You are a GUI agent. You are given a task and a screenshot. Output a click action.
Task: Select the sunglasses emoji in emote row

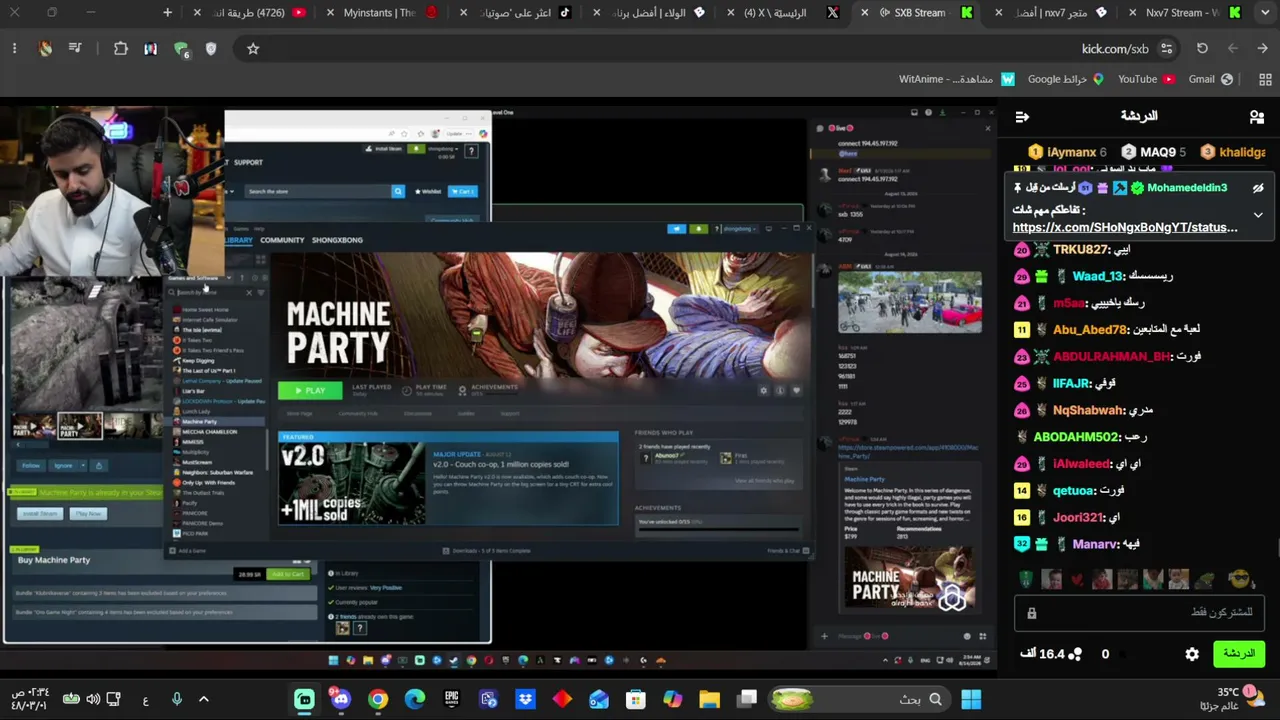tap(1240, 579)
